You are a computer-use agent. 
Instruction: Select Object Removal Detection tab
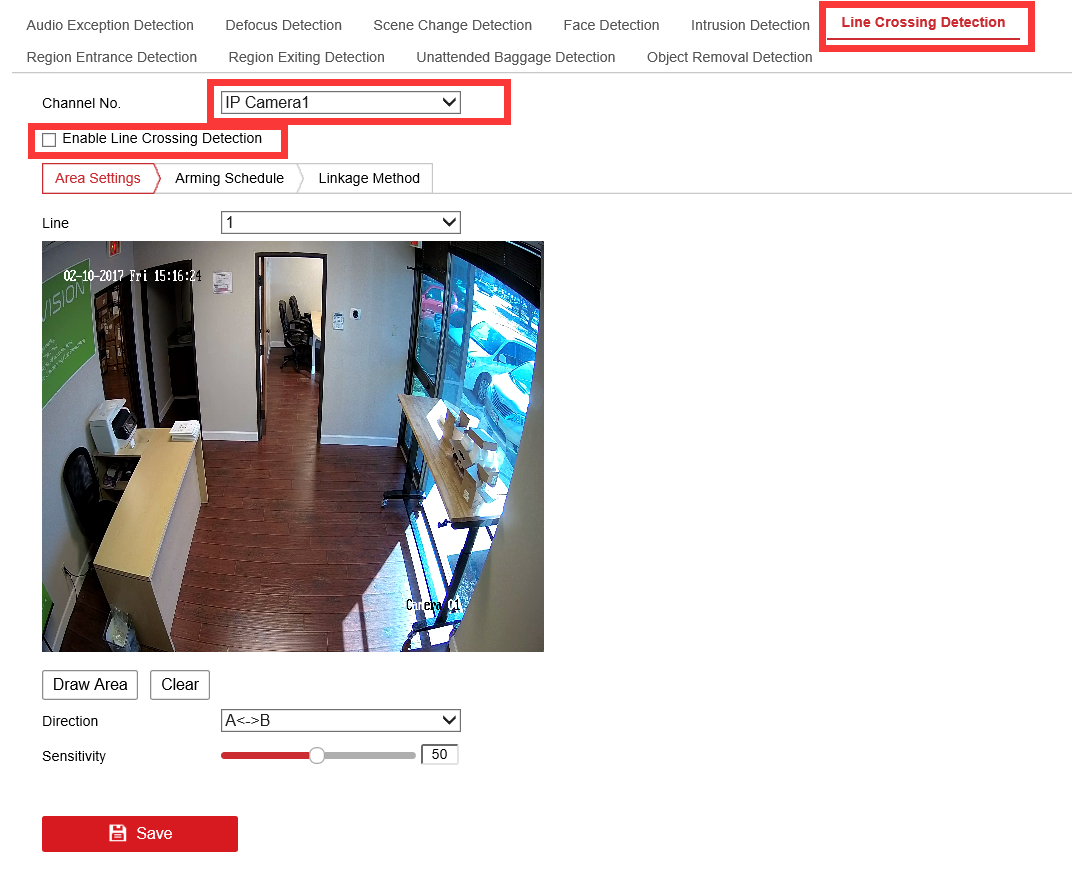[729, 57]
